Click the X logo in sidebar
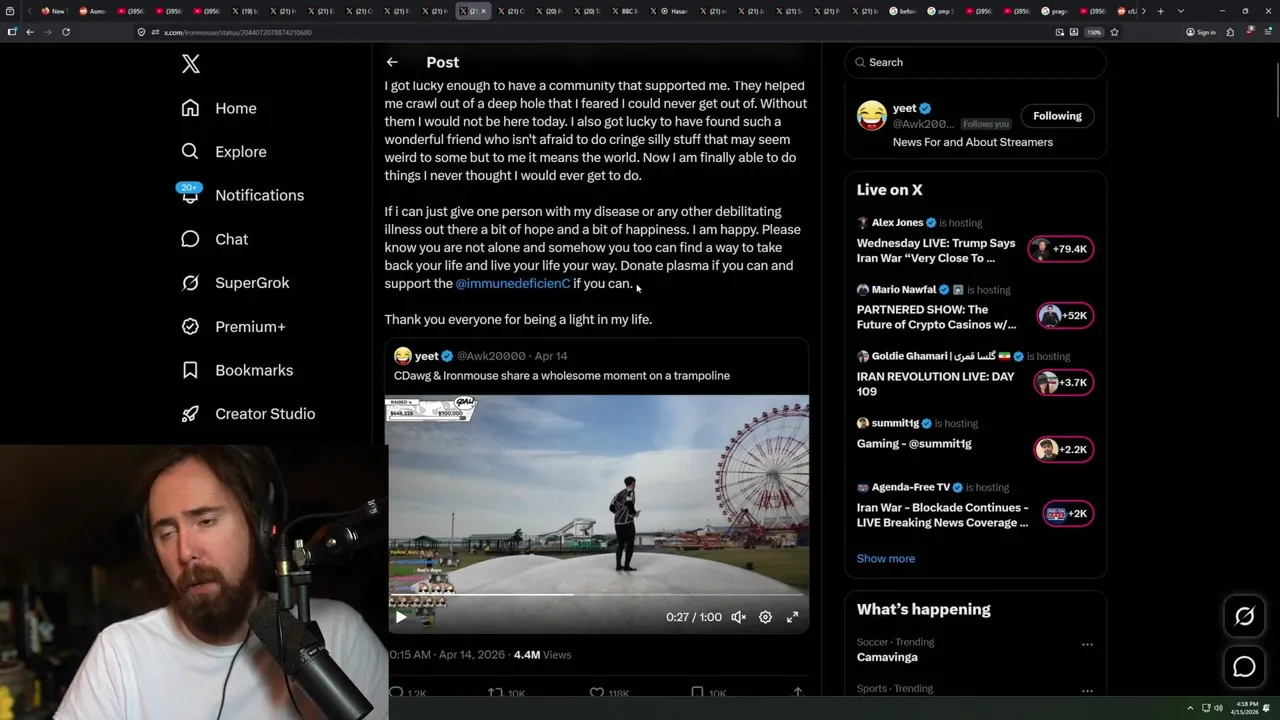 (x=191, y=64)
